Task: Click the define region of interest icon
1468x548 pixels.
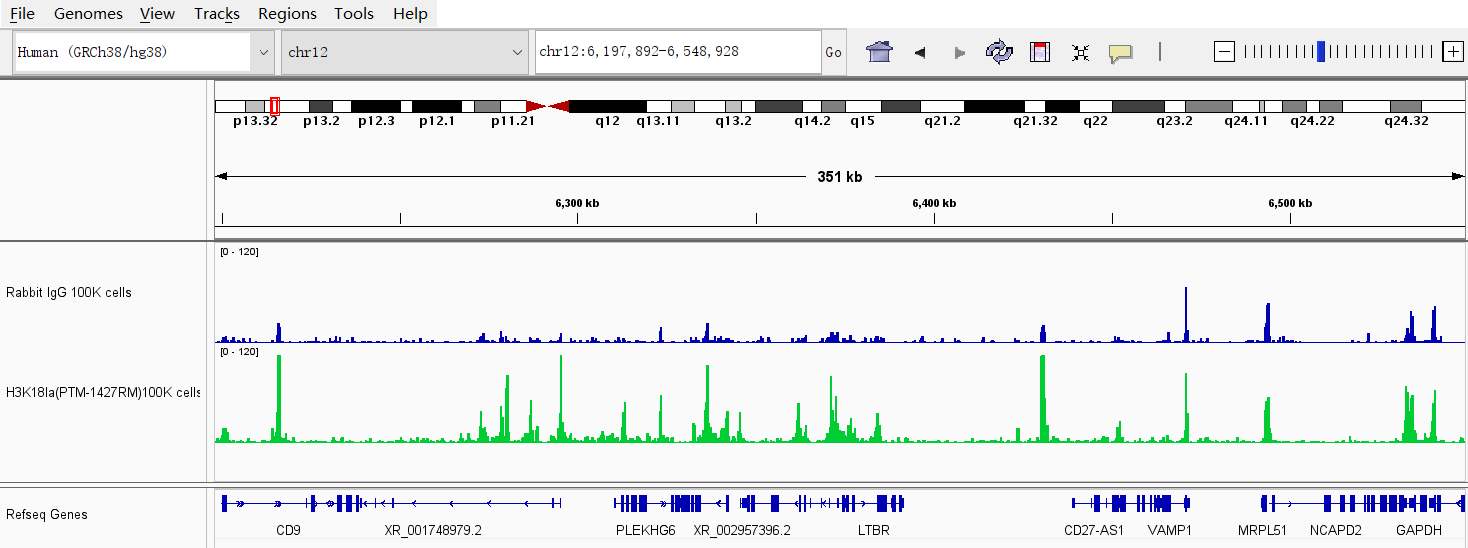Action: (1040, 52)
